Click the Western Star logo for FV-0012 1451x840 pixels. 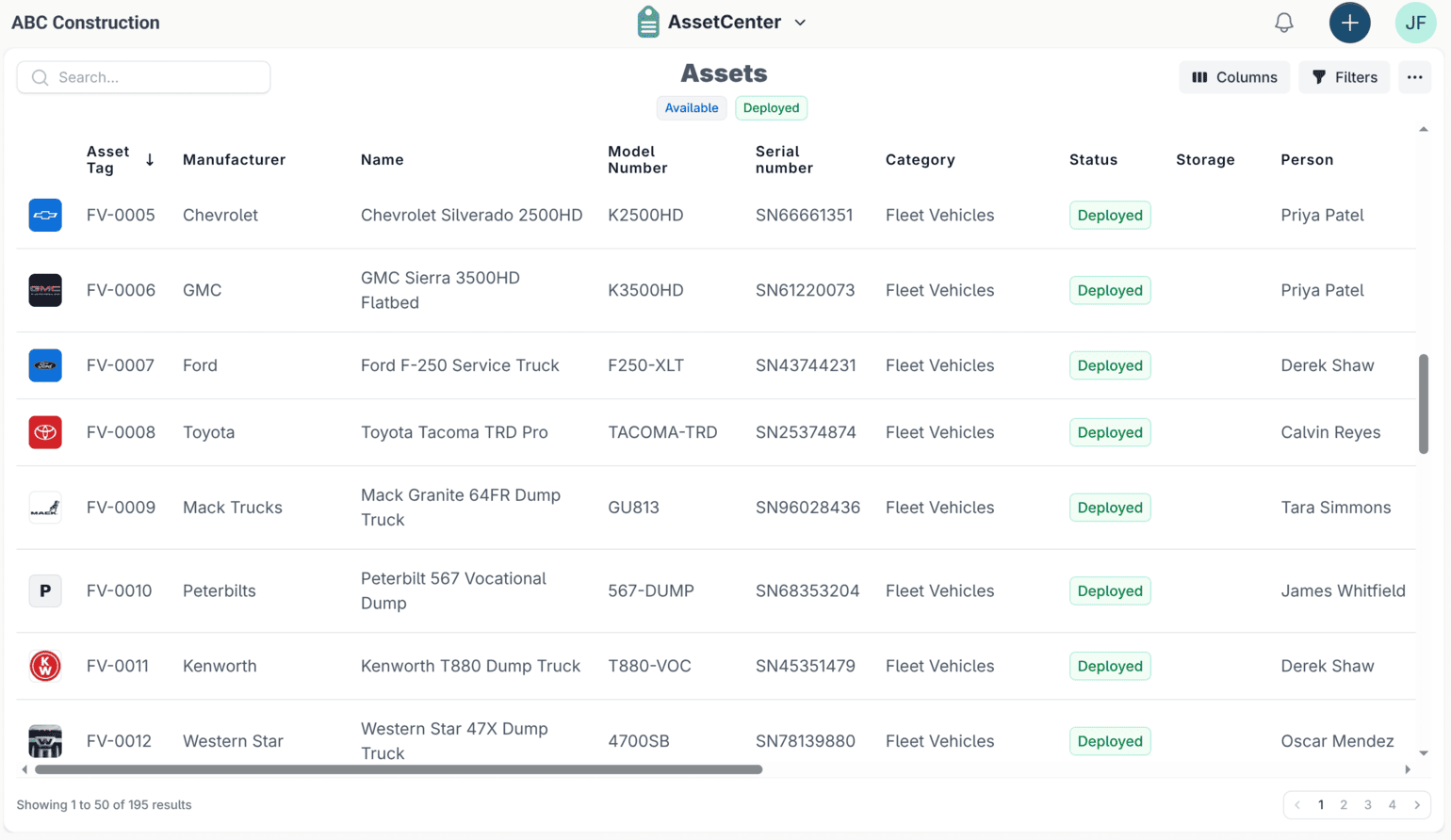[45, 741]
